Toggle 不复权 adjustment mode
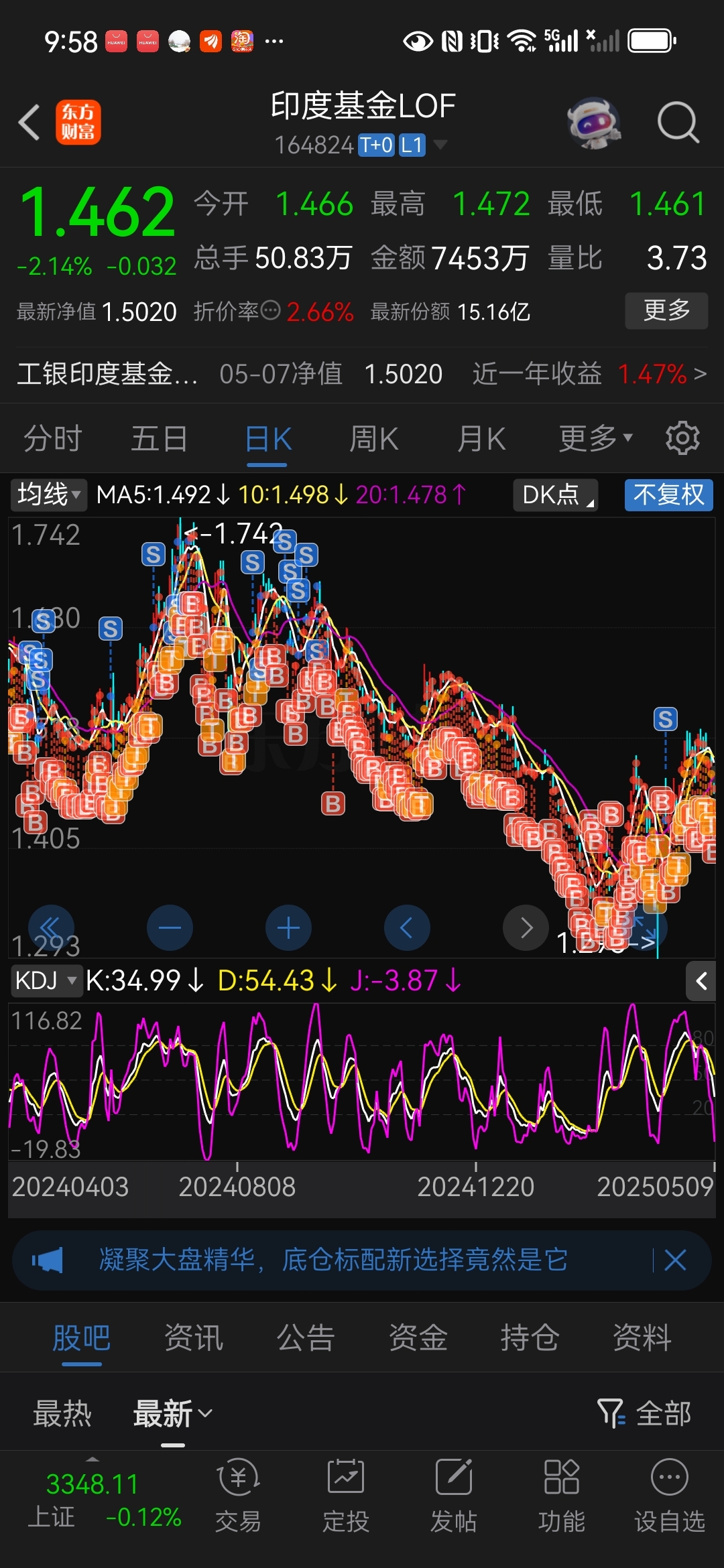The height and width of the screenshot is (1568, 724). coord(668,495)
